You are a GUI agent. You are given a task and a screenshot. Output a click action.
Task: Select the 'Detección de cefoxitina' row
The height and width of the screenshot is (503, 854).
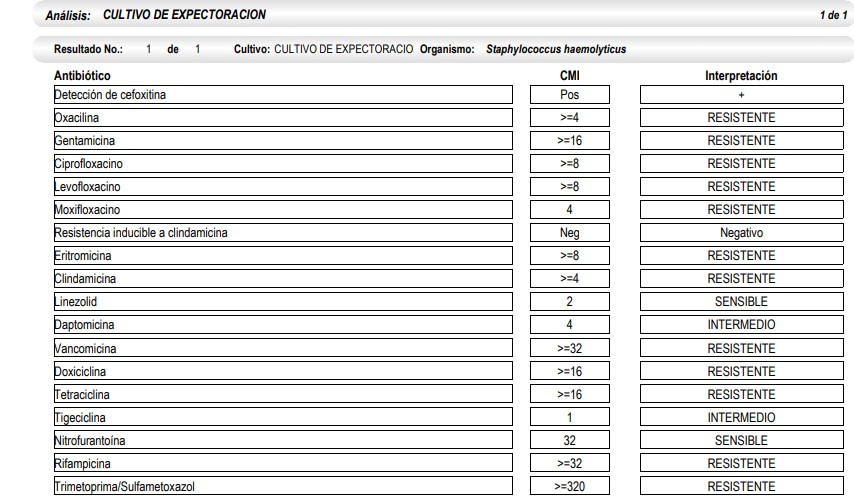coord(283,95)
